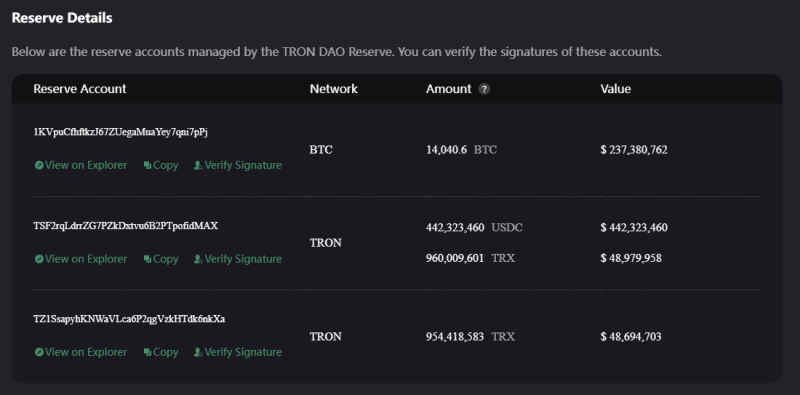Verify Signature of the BTC reserve account
The height and width of the screenshot is (395, 800).
coord(238,165)
